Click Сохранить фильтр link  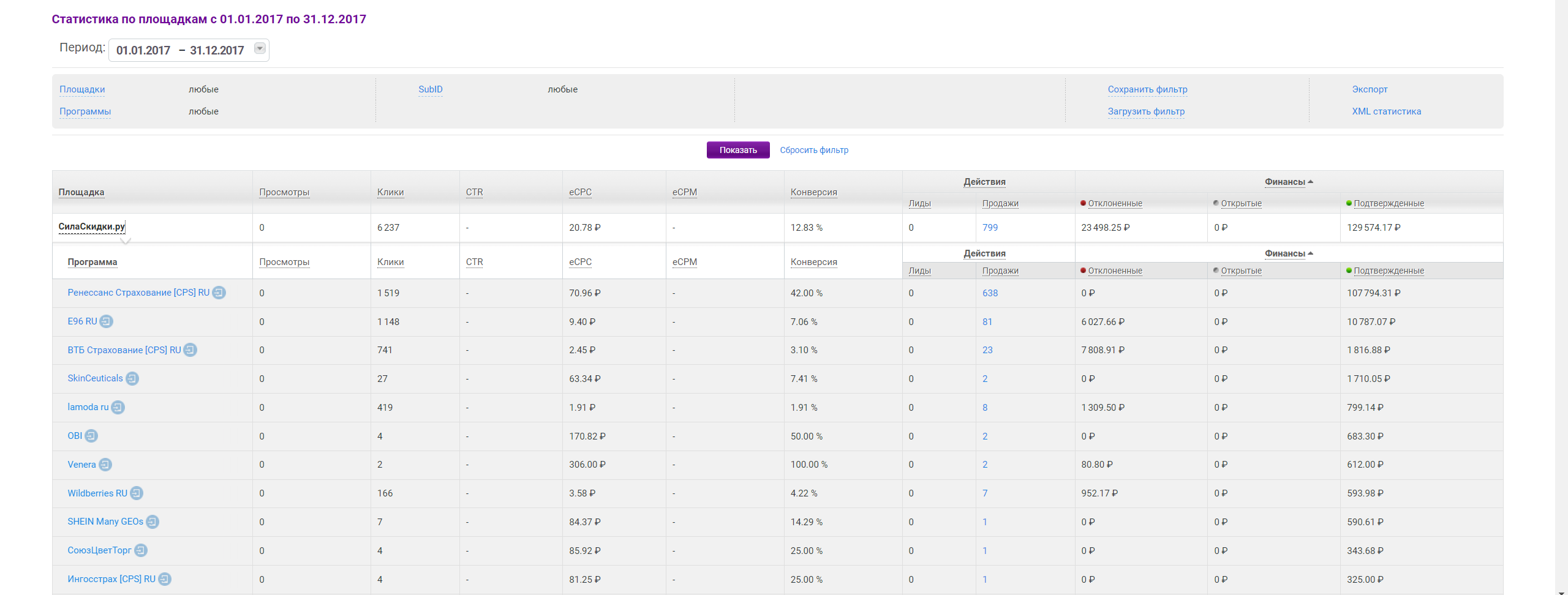coord(1147,89)
